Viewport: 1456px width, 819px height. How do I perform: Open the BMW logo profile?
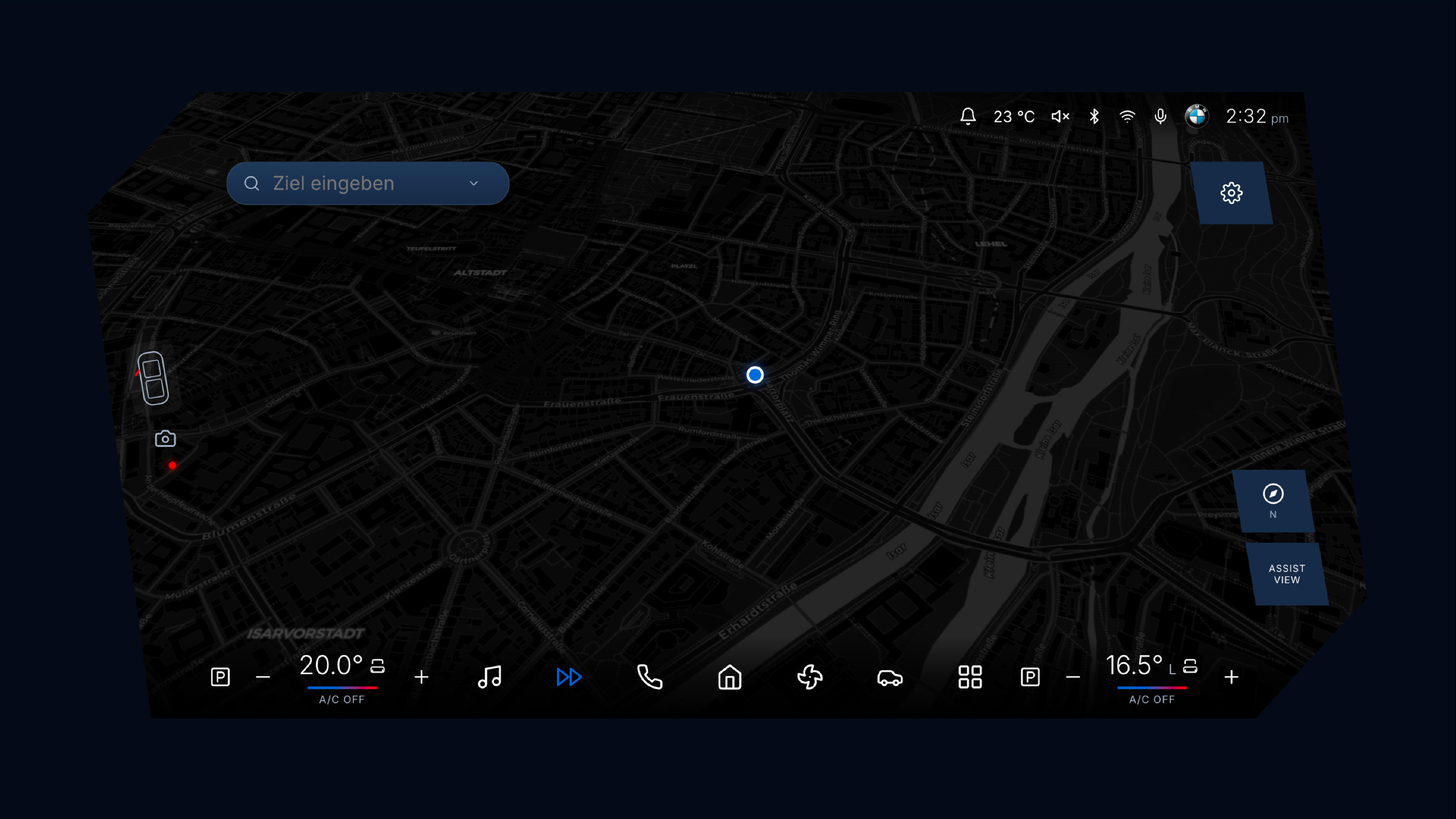1196,116
